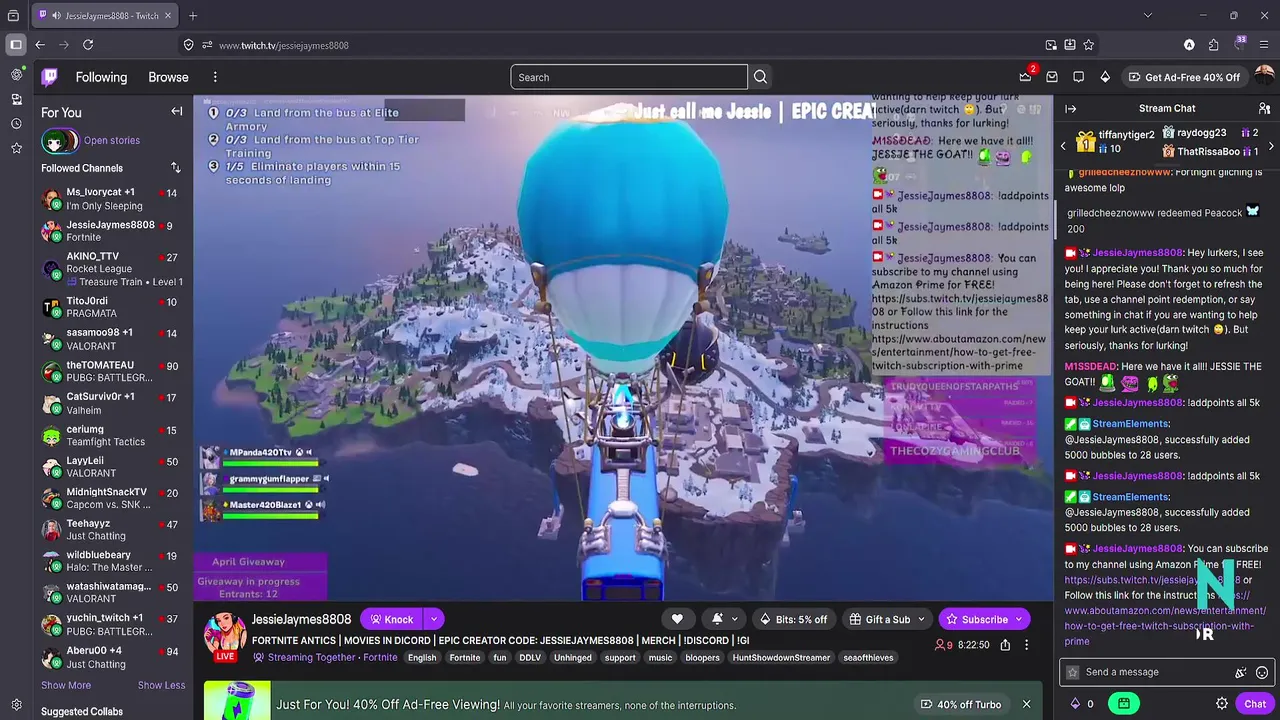This screenshot has width=1280, height=720.
Task: Toggle channel notifications bell
Action: tap(717, 619)
